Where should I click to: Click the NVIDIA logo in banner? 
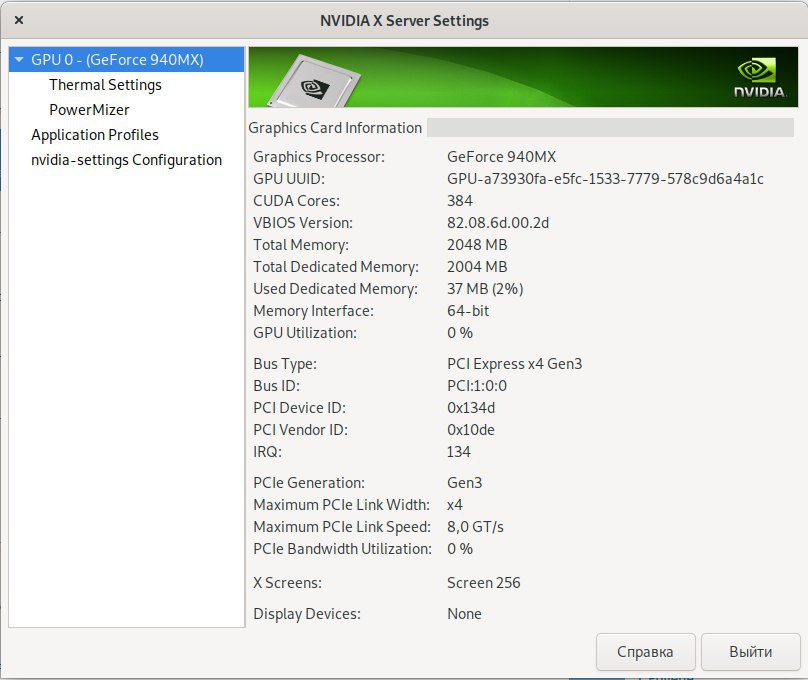[760, 78]
